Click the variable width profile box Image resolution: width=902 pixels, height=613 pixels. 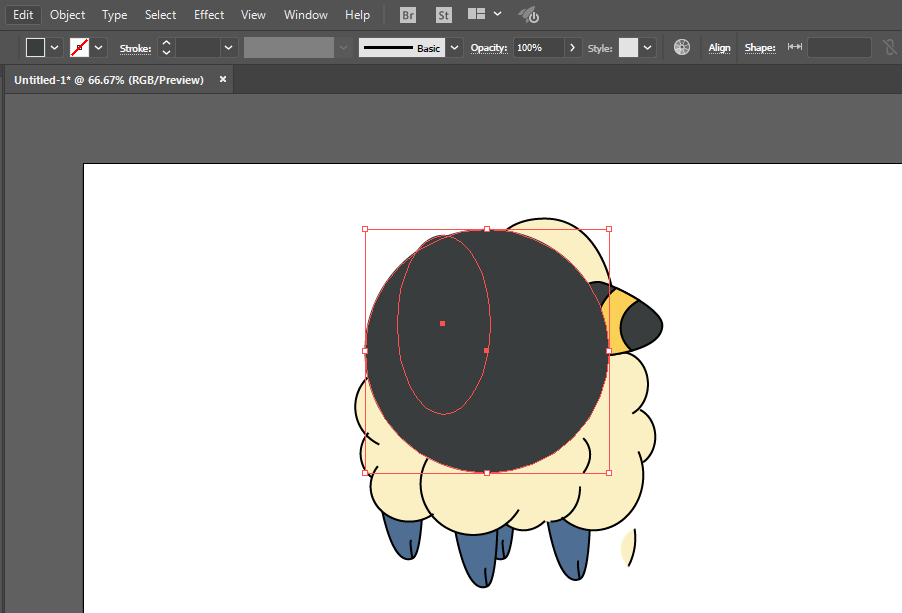coord(289,48)
